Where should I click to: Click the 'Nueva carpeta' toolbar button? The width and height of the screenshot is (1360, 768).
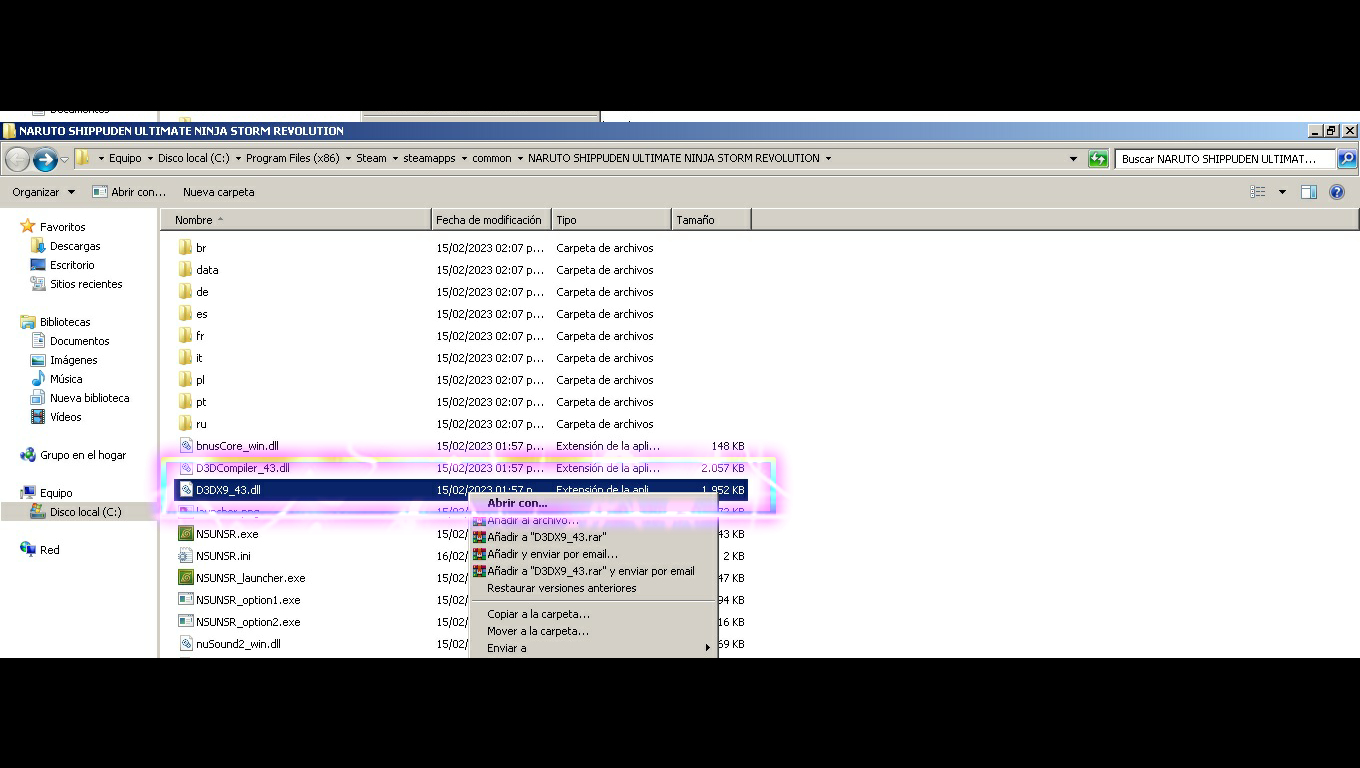click(218, 192)
